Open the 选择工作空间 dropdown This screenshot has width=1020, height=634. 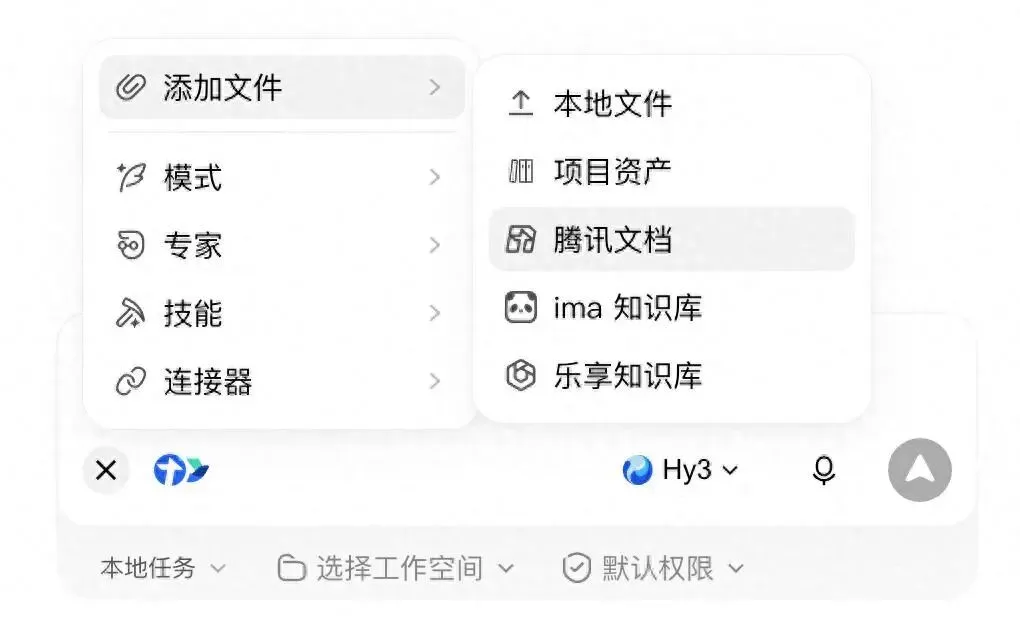pos(396,568)
